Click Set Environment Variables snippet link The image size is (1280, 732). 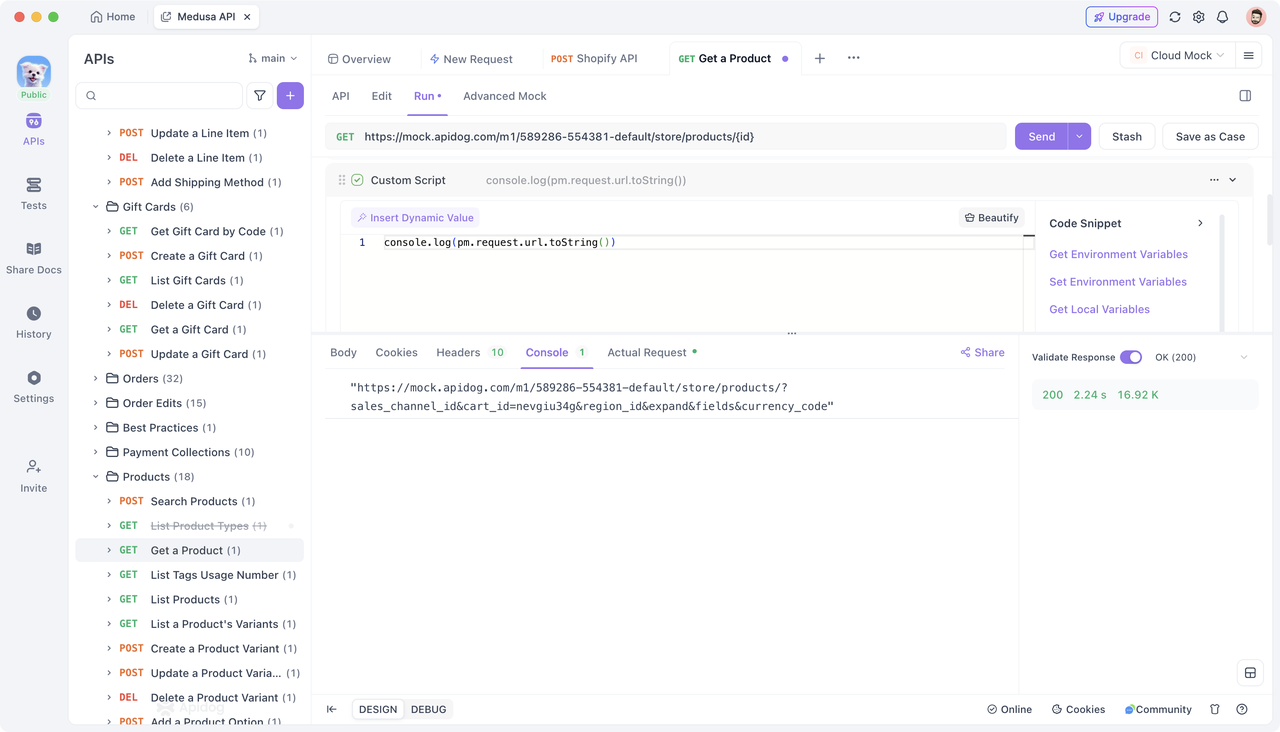pyautogui.click(x=1118, y=282)
